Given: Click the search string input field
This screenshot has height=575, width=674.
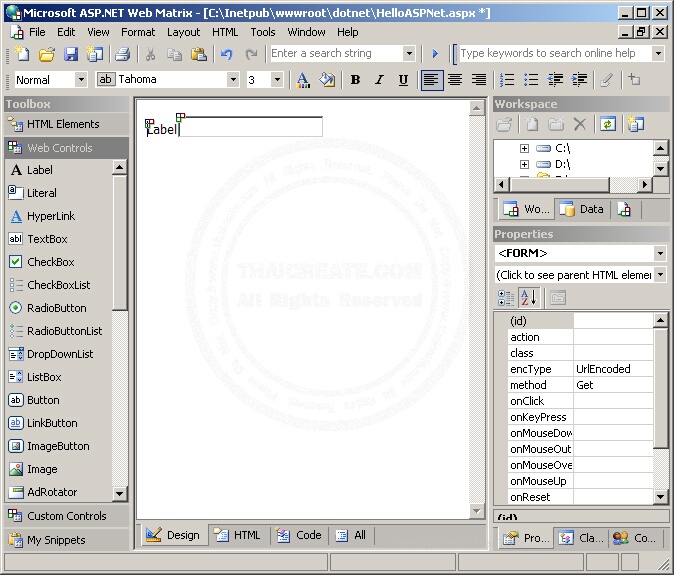Looking at the screenshot, I should click(x=337, y=53).
